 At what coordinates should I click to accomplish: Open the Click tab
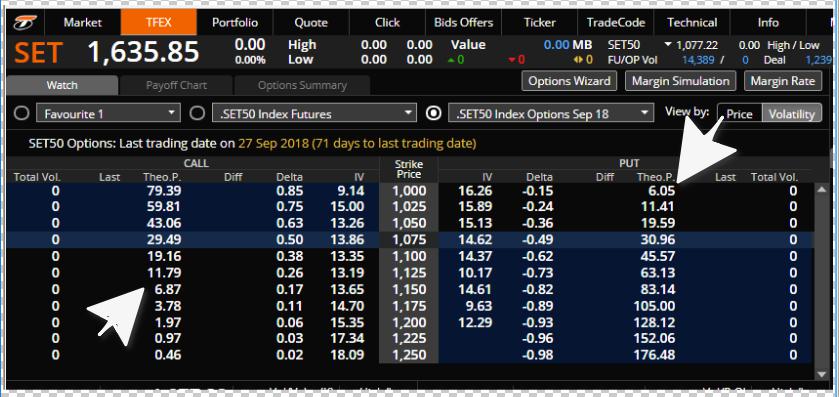(387, 22)
